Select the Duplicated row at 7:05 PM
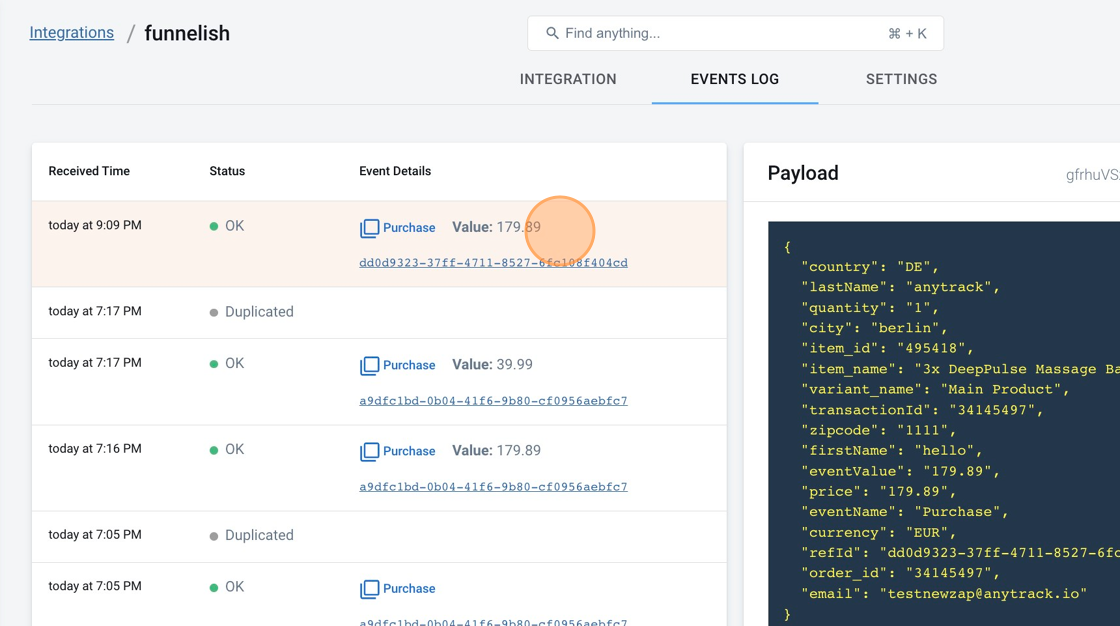The image size is (1120, 626). click(379, 536)
